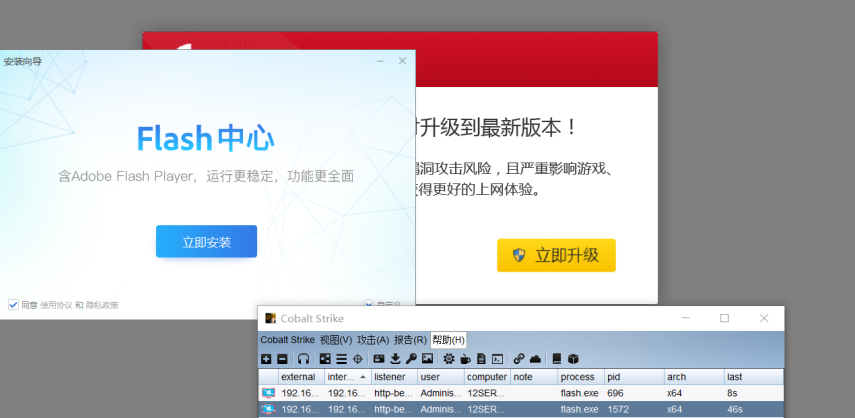The height and width of the screenshot is (418, 855).
Task: Open the 隐私政策 privacy policy link
Action: [x=102, y=305]
